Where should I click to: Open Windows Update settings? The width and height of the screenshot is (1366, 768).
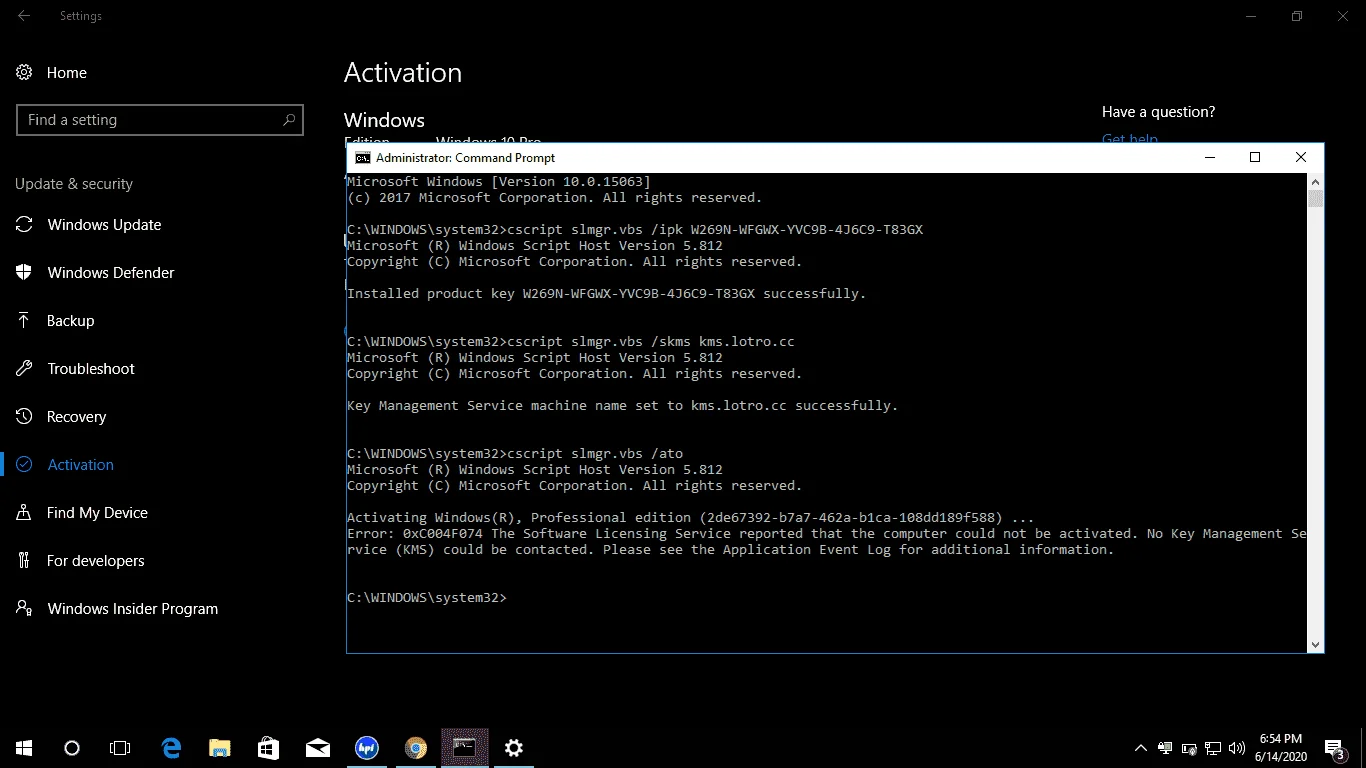click(x=89, y=225)
